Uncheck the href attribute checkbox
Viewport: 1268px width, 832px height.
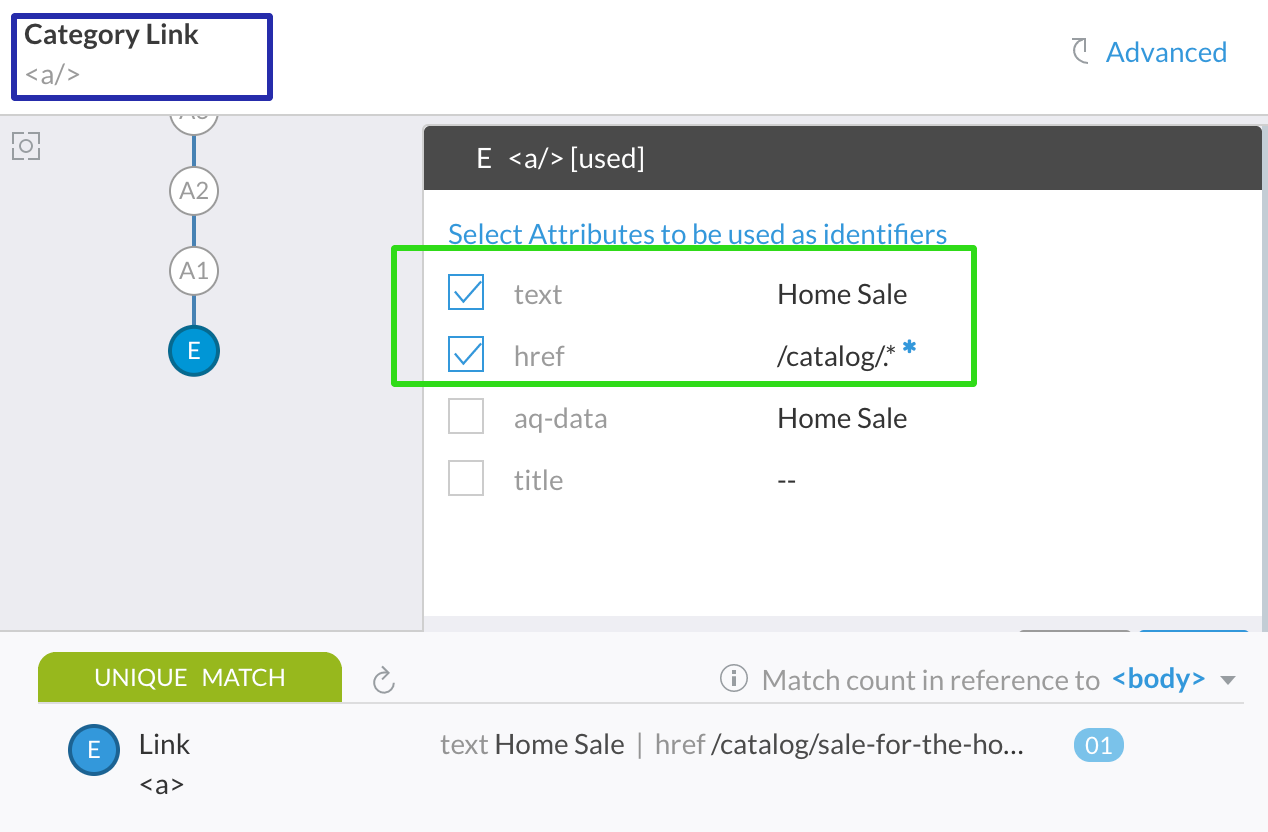pyautogui.click(x=466, y=354)
